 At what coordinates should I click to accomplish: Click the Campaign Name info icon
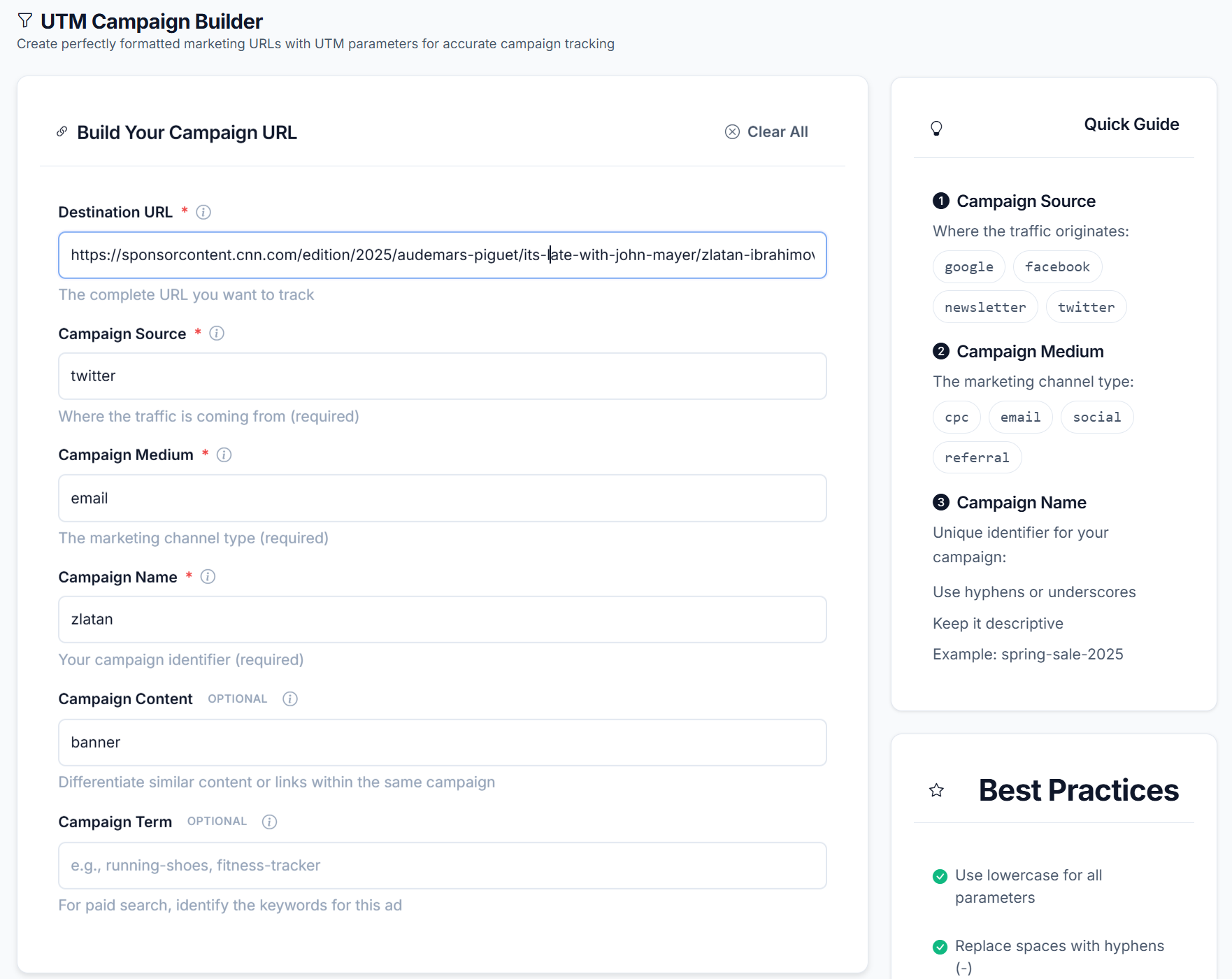pos(208,577)
